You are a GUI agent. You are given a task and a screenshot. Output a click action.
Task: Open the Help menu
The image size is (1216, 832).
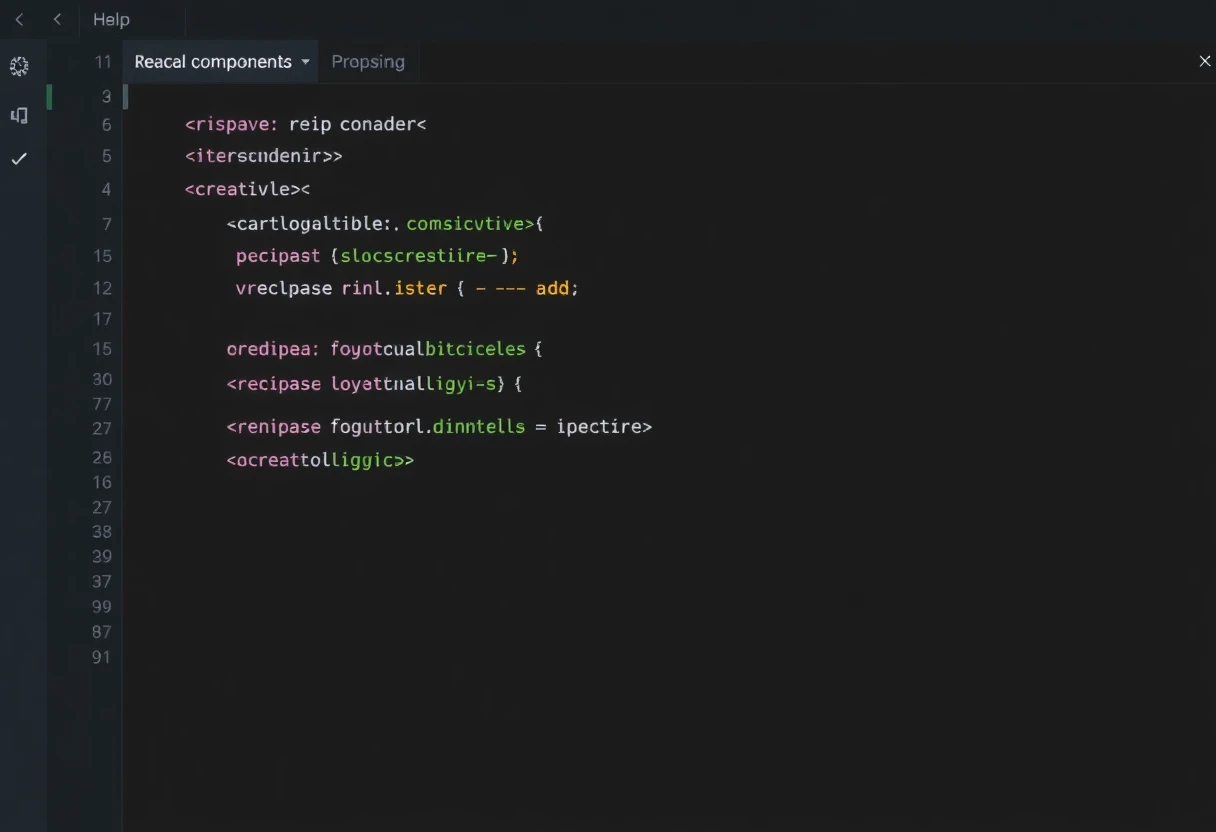(x=111, y=20)
